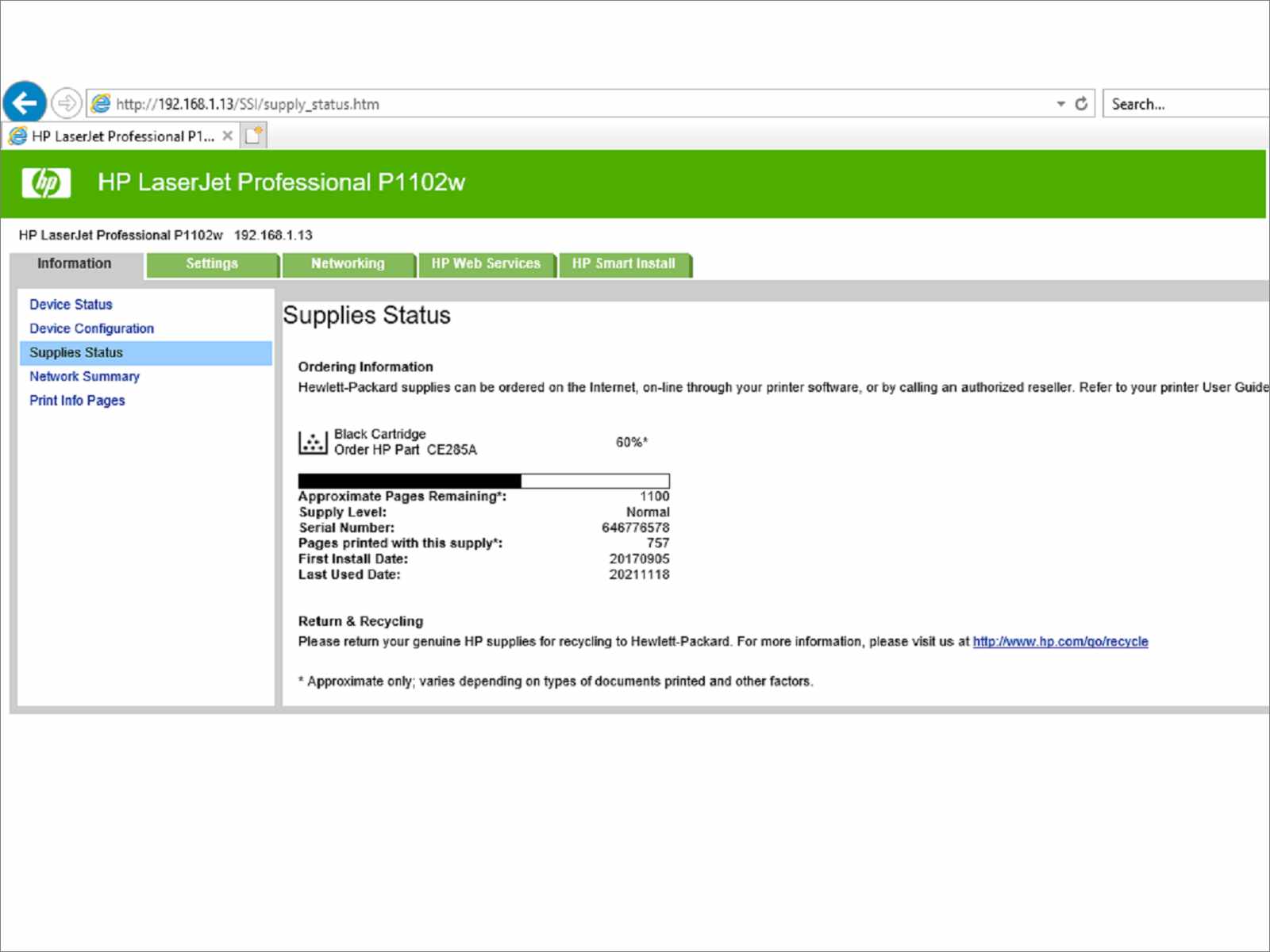1270x952 pixels.
Task: Open Network Summary in the sidebar
Action: [x=84, y=377]
